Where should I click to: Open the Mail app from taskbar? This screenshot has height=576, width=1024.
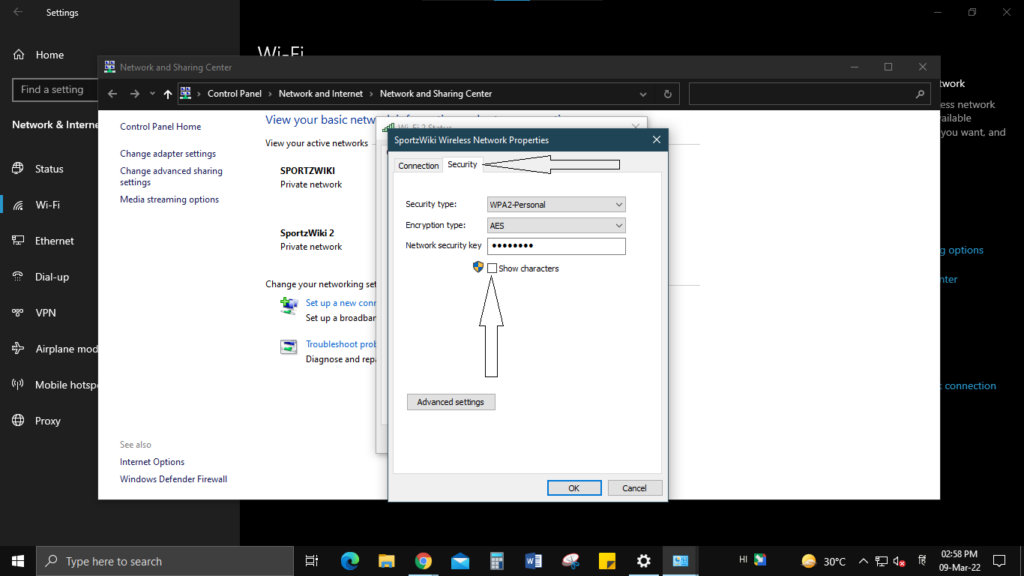coord(460,561)
